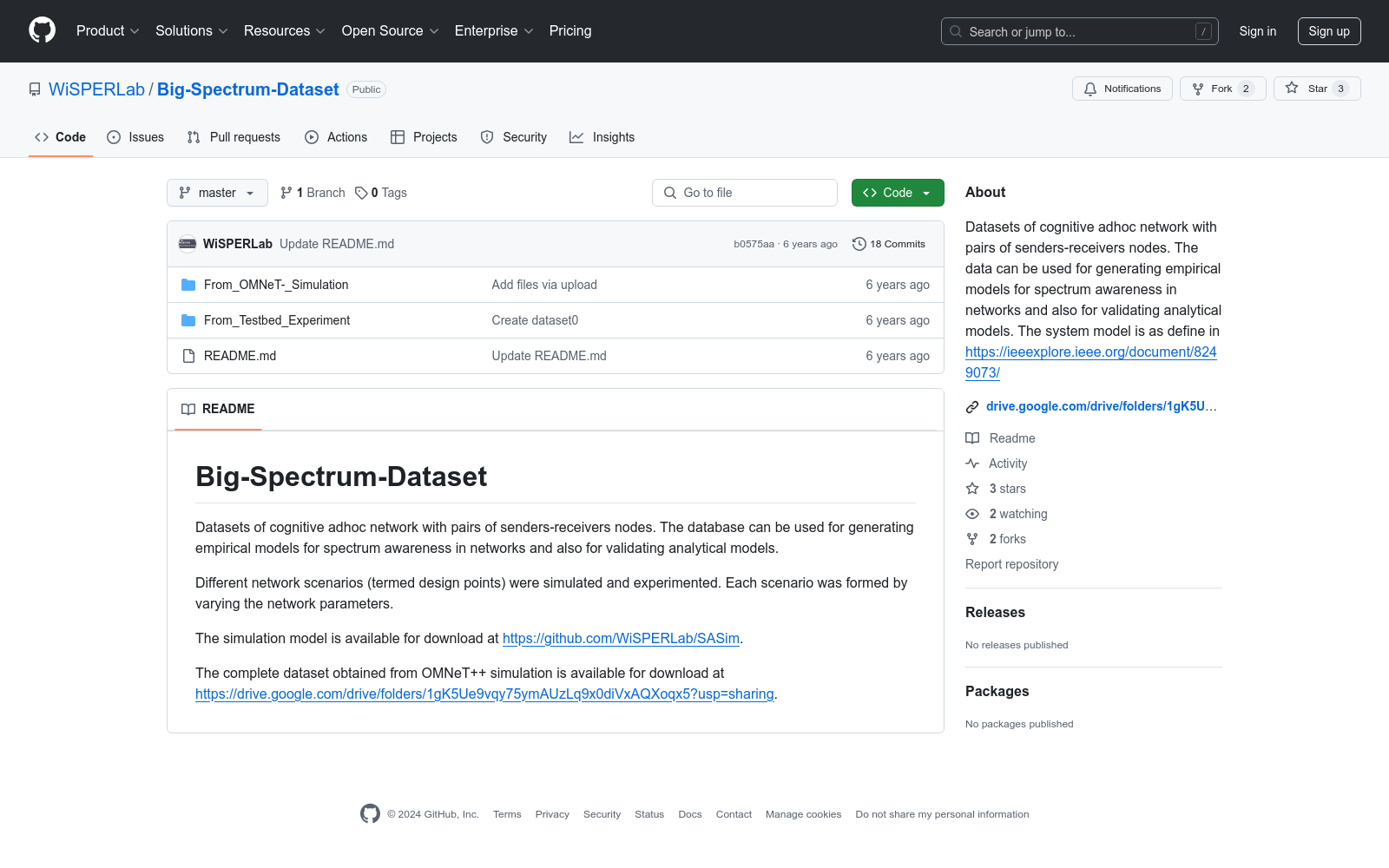Screen dimensions: 1389x868
Task: Click the repository icon beside WiSPERLab
Action: (x=35, y=89)
